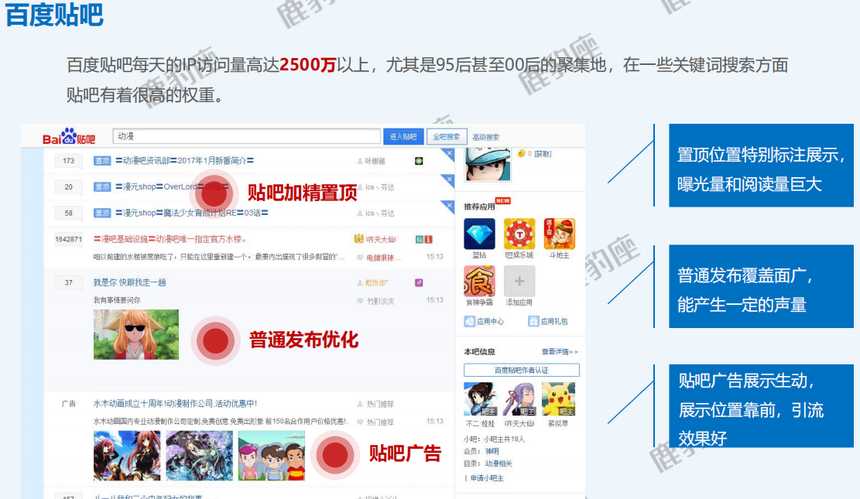The image size is (860, 499).
Task: Open the red 漫吧基础设施 官方水楼 post
Action: (x=169, y=239)
